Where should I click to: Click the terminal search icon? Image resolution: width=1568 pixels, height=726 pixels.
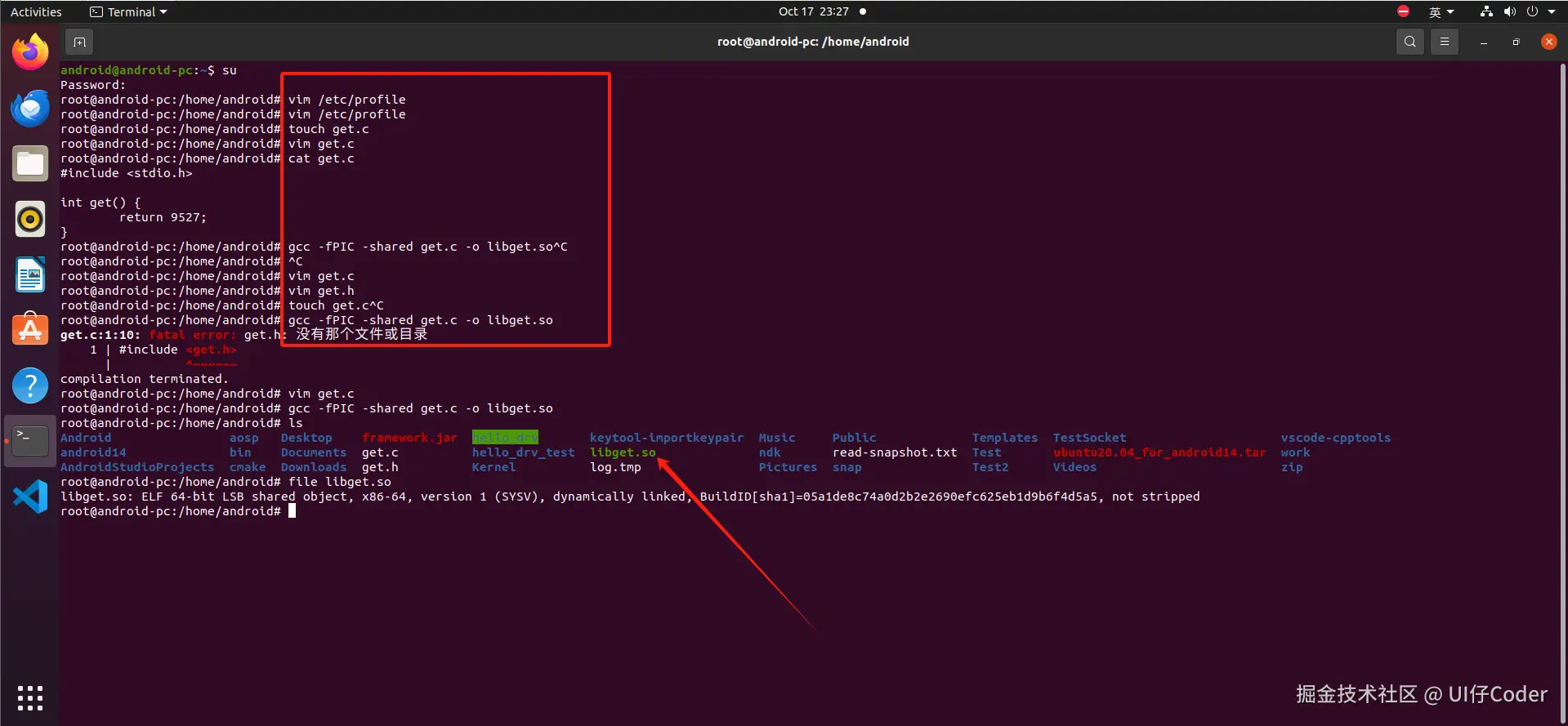click(1409, 42)
